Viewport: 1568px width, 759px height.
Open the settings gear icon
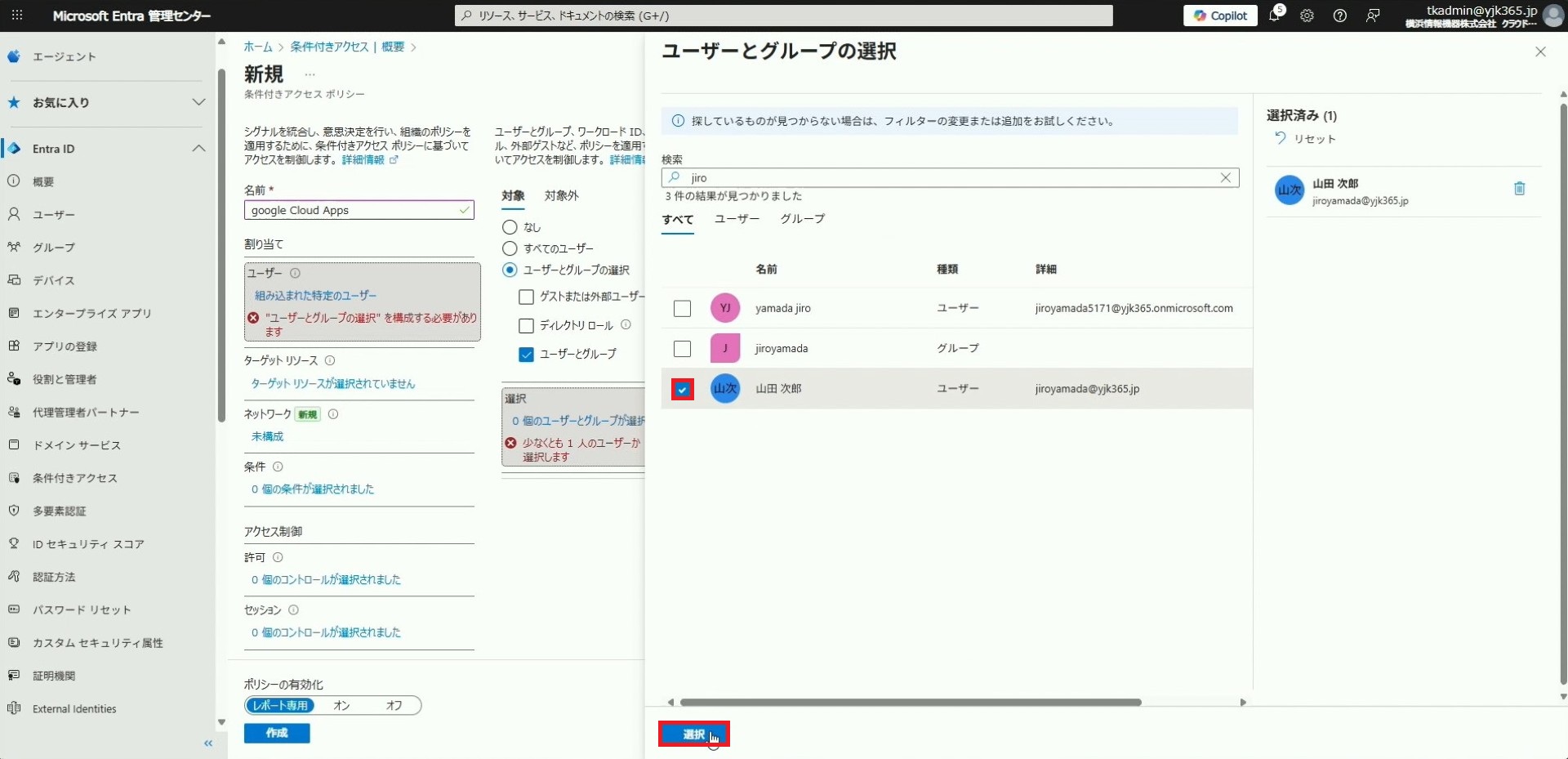point(1307,16)
